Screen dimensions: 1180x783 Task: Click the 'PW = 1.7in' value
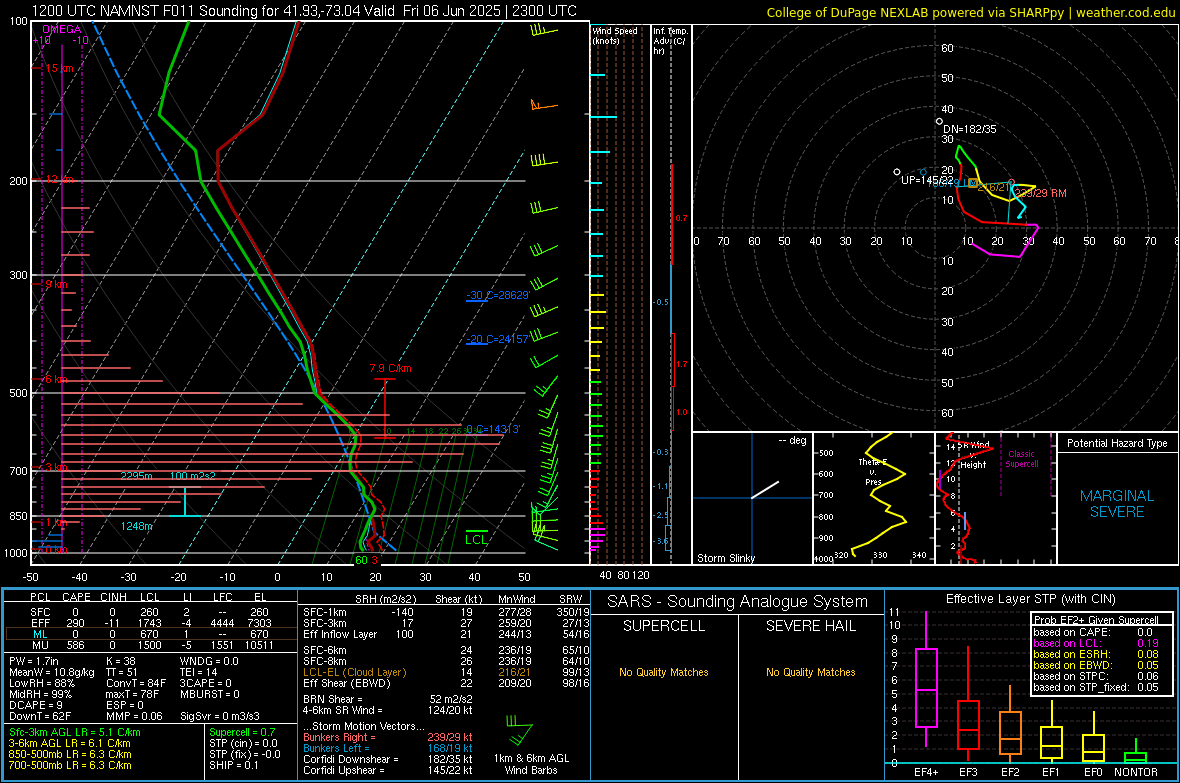click(x=34, y=661)
